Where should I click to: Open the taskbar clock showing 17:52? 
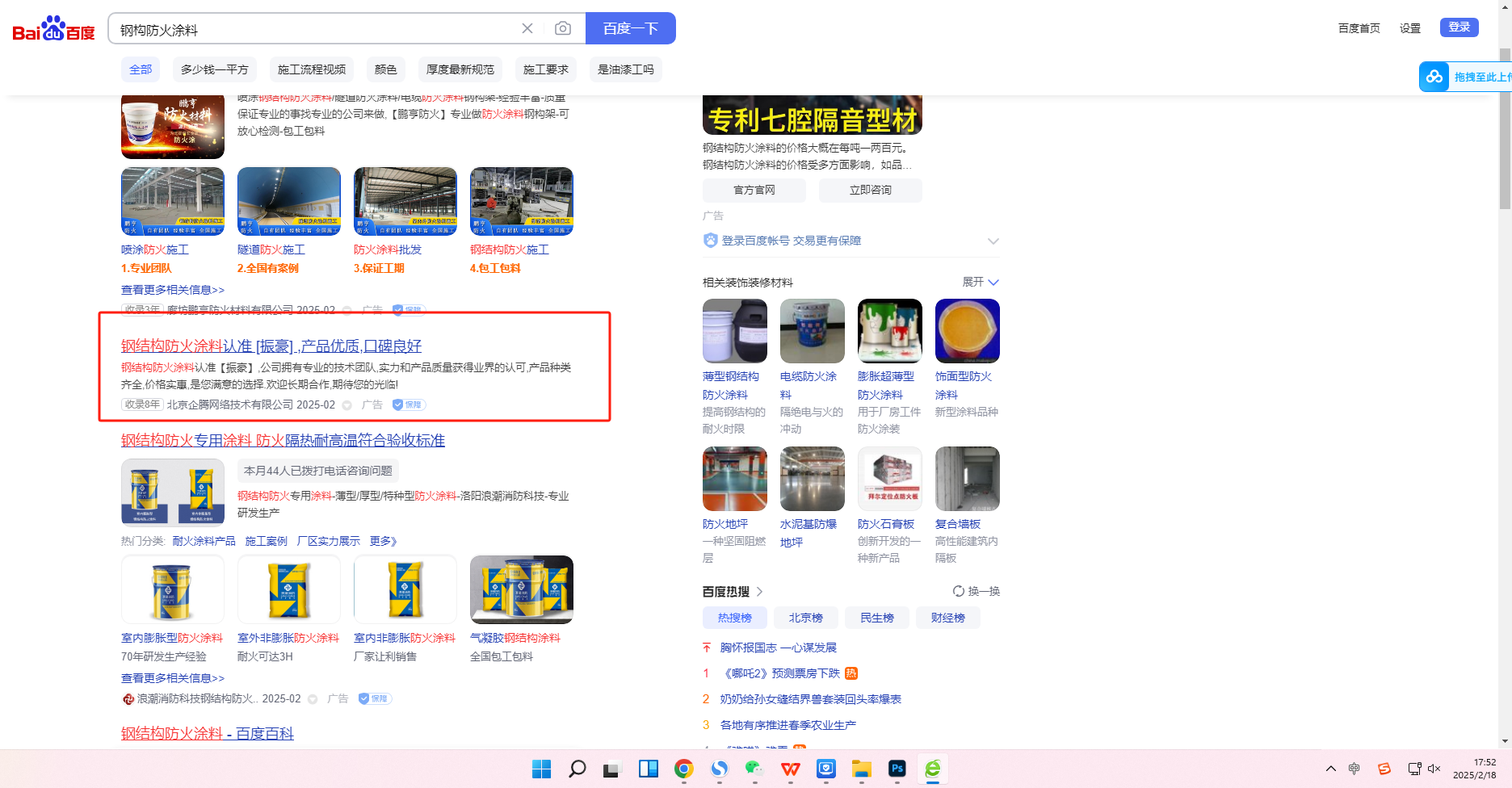[x=1475, y=769]
